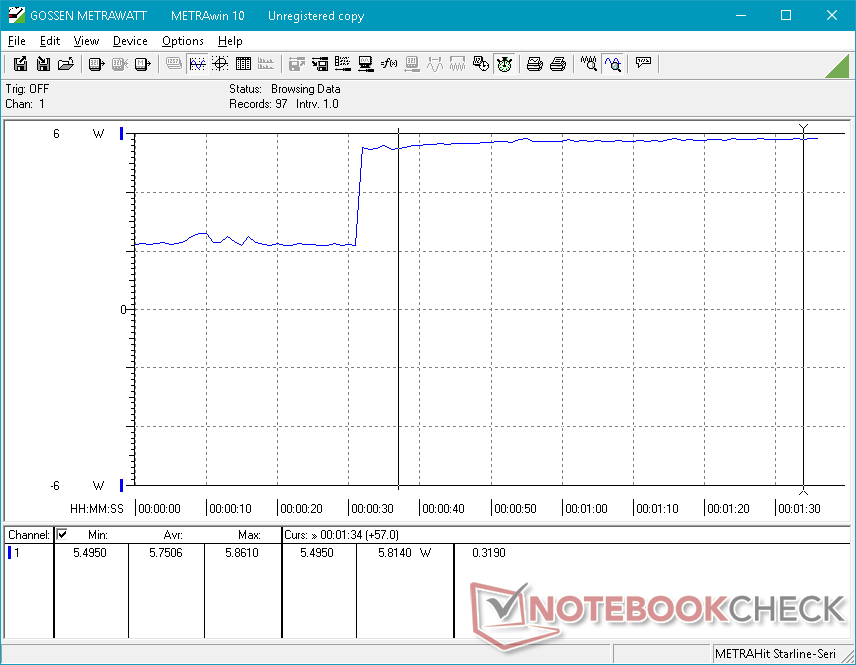Screen dimensions: 856x665
Task: Click the left cursor line near 00:00:37
Action: pyautogui.click(x=399, y=308)
